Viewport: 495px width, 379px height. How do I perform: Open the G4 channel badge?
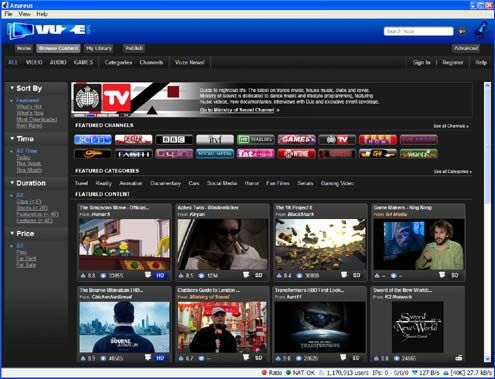click(378, 154)
